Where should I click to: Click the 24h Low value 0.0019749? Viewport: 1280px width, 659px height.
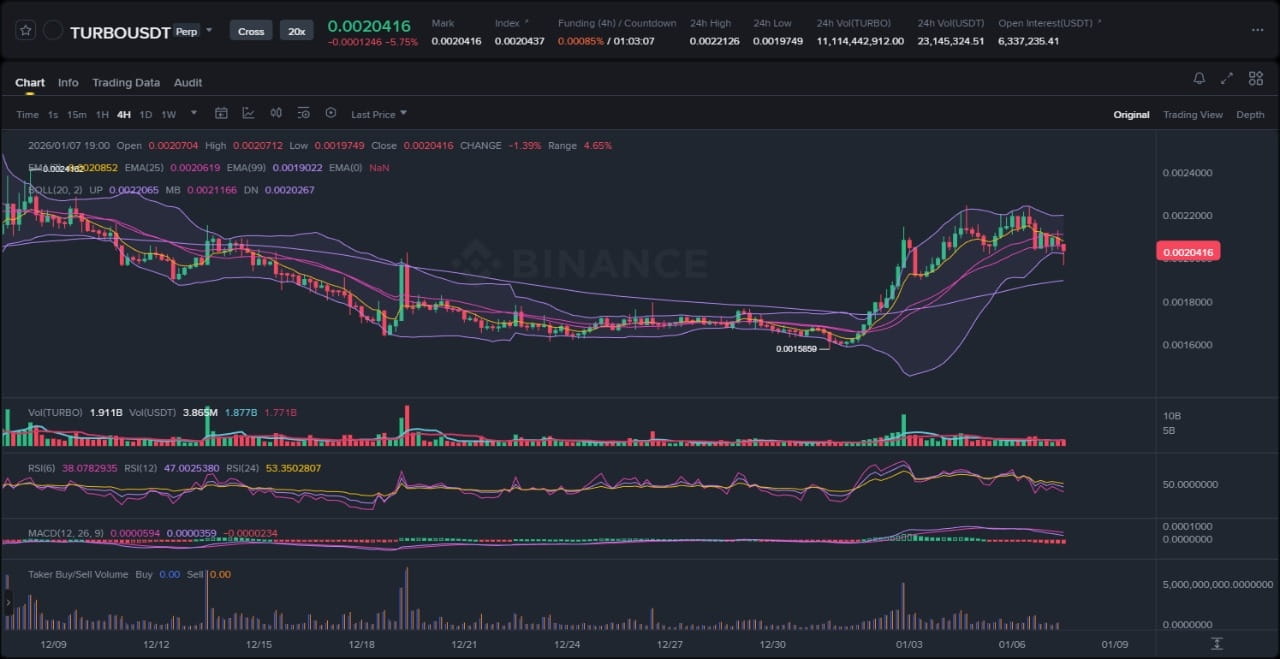point(778,41)
